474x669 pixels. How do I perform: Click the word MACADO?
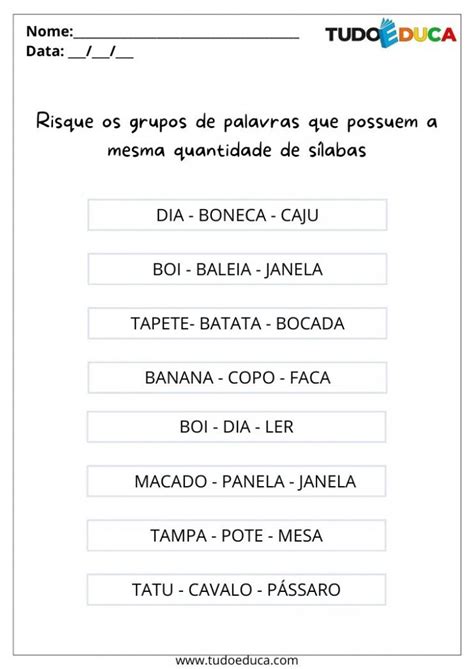(171, 482)
